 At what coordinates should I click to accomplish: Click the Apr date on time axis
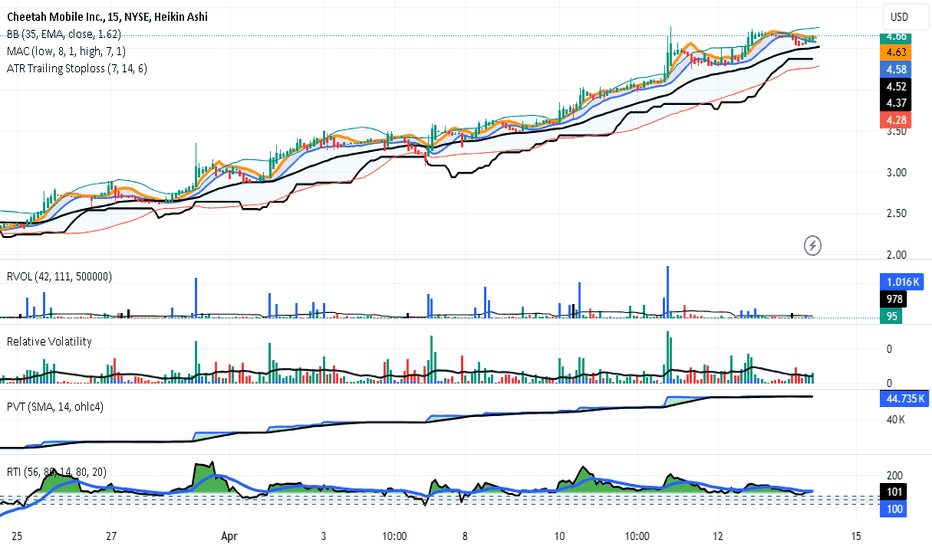(x=229, y=536)
